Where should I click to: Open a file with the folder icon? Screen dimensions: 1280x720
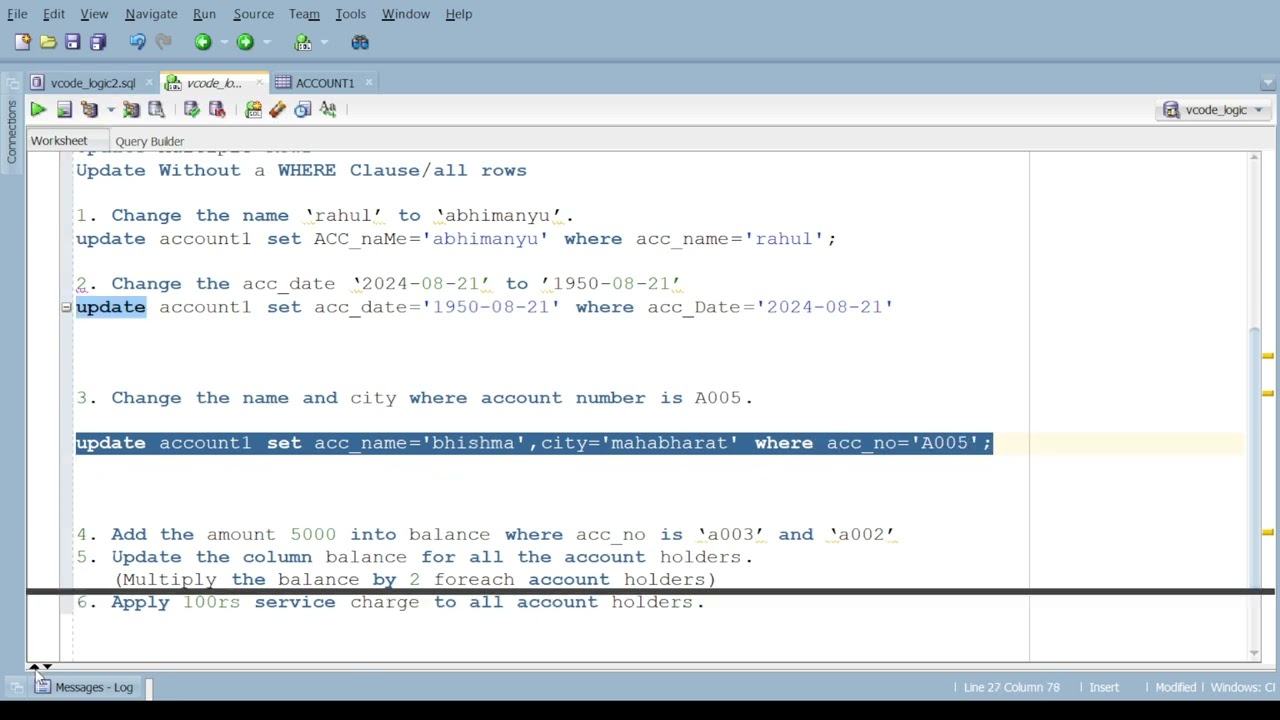48,42
